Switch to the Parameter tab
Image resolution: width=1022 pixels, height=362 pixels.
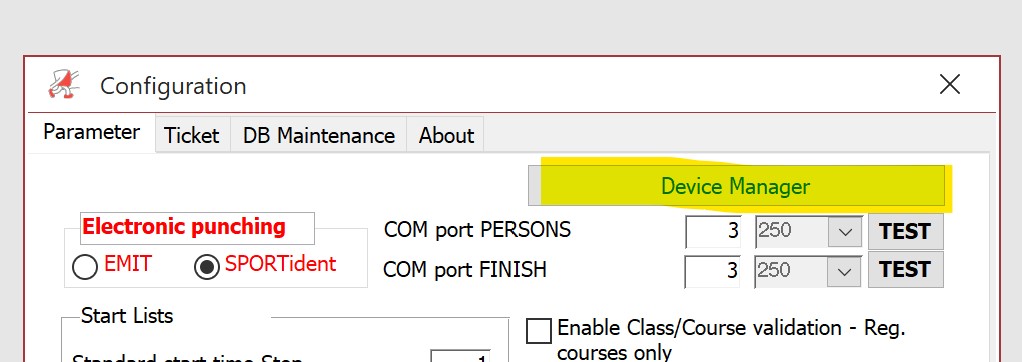click(91, 132)
